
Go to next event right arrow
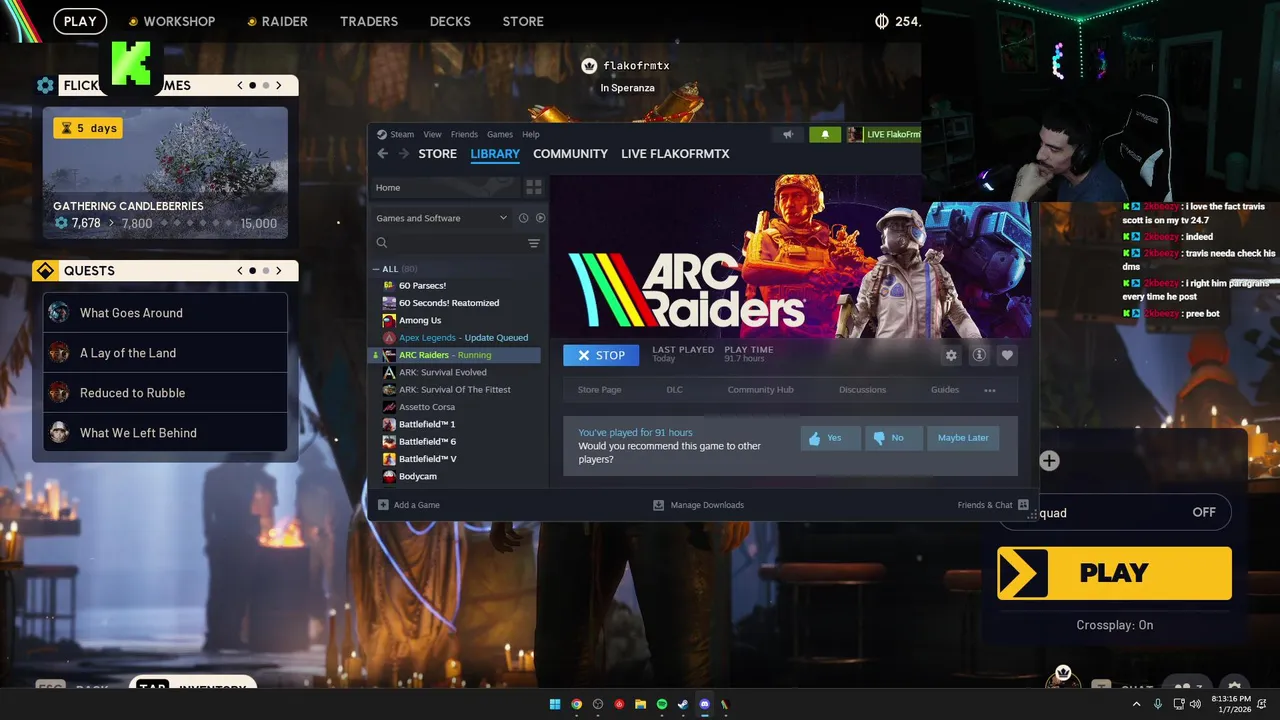coord(279,85)
